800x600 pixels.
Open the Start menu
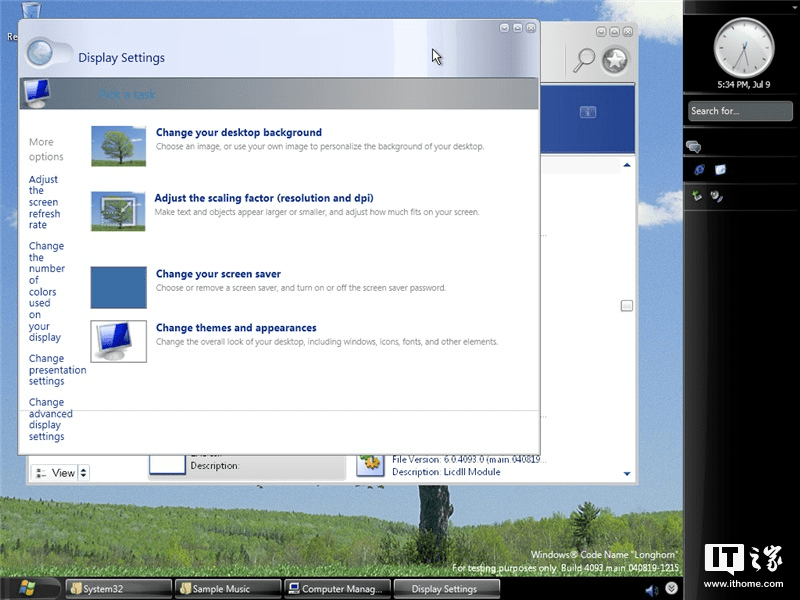(27, 587)
